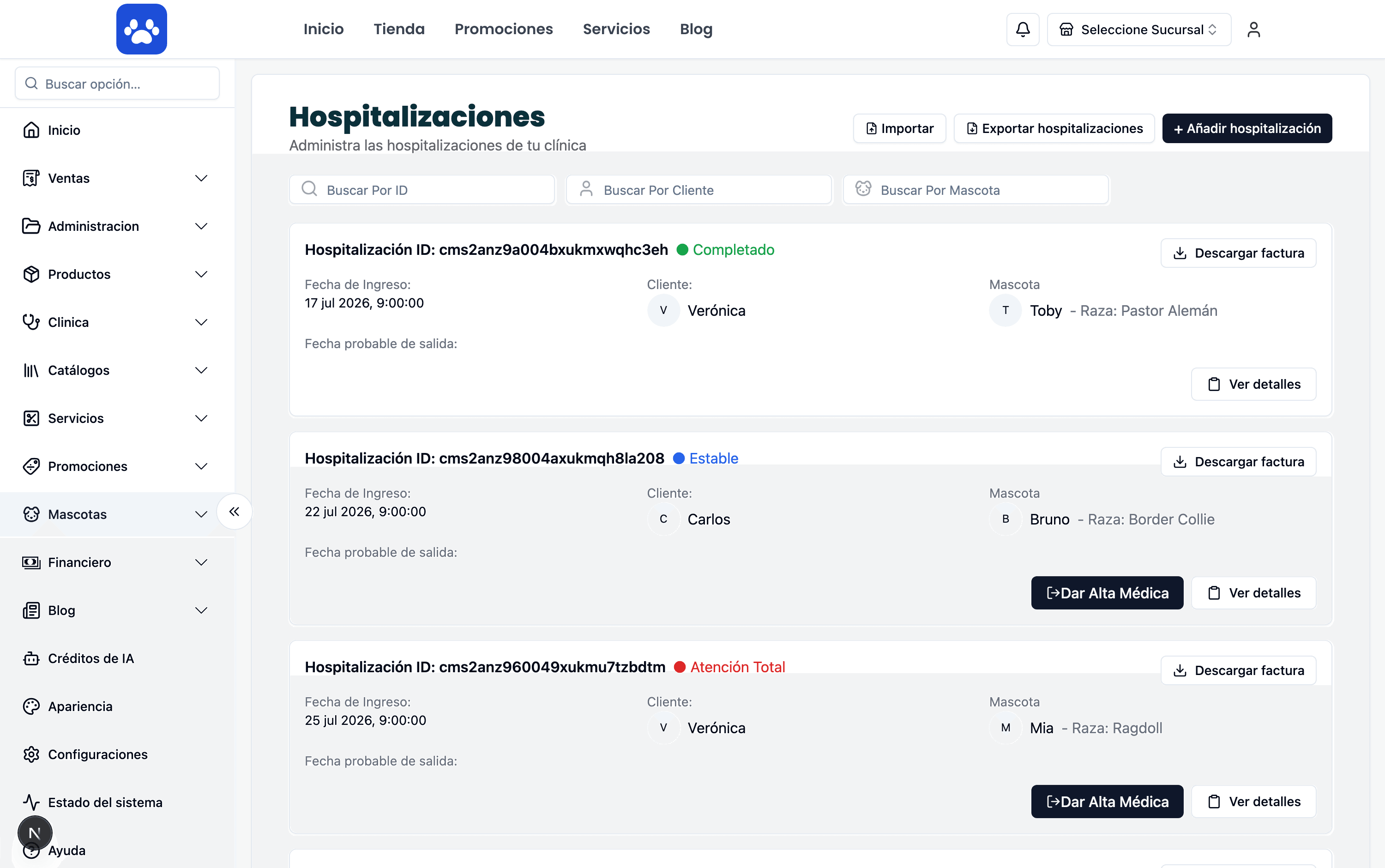Expand the sidebar Servicios chevron
The image size is (1385, 868).
[201, 418]
